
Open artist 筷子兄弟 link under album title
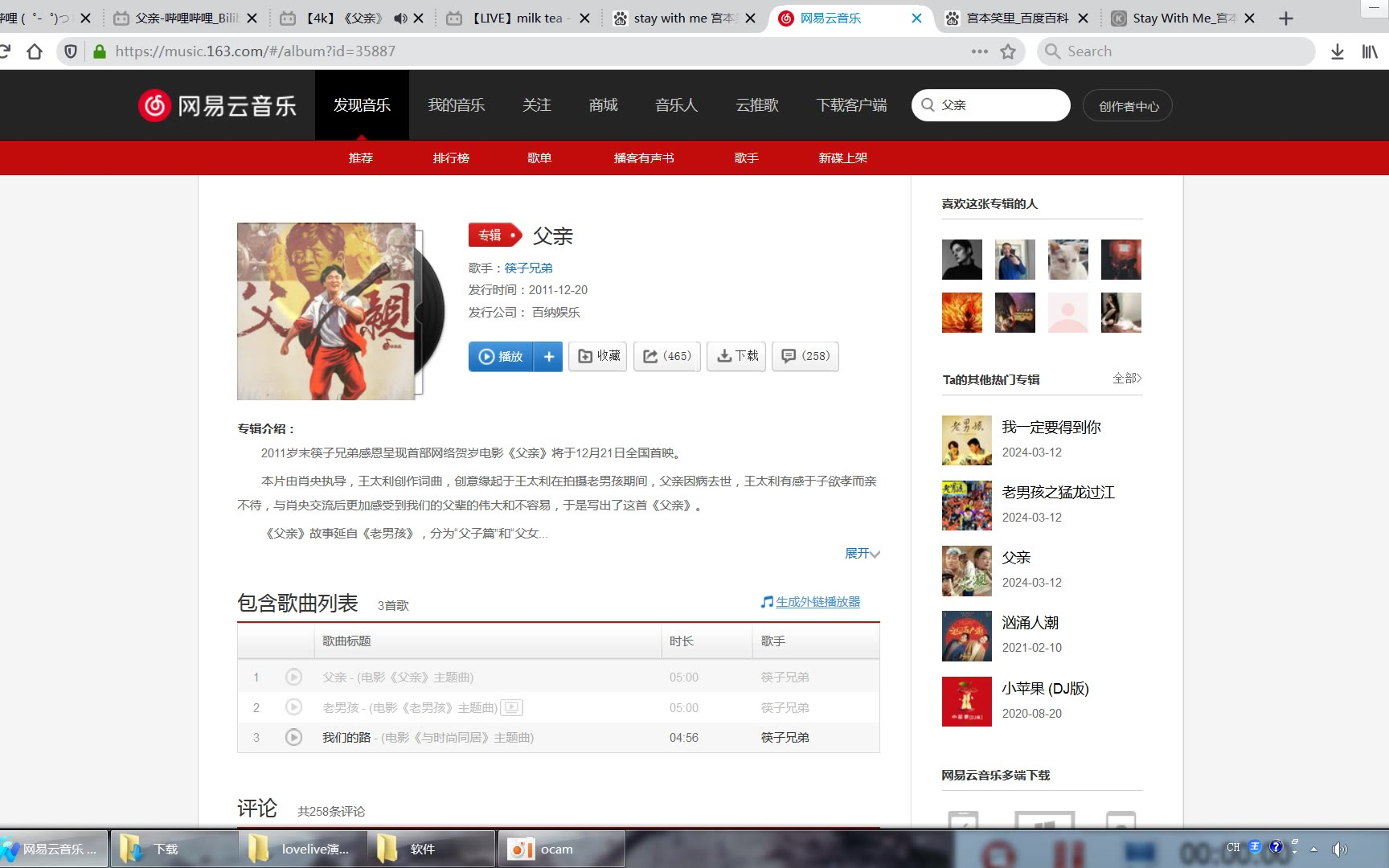528,268
